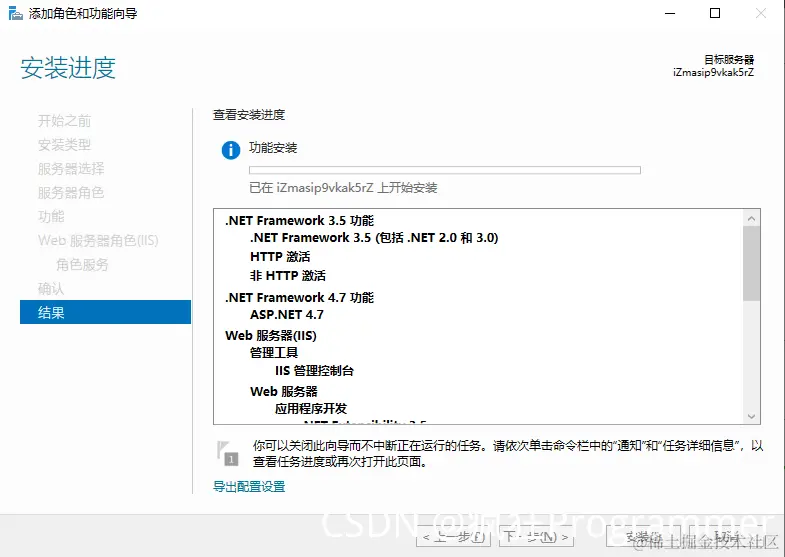Click the 功能安装 progress bar
Viewport: 785px width, 557px height.
tap(445, 170)
